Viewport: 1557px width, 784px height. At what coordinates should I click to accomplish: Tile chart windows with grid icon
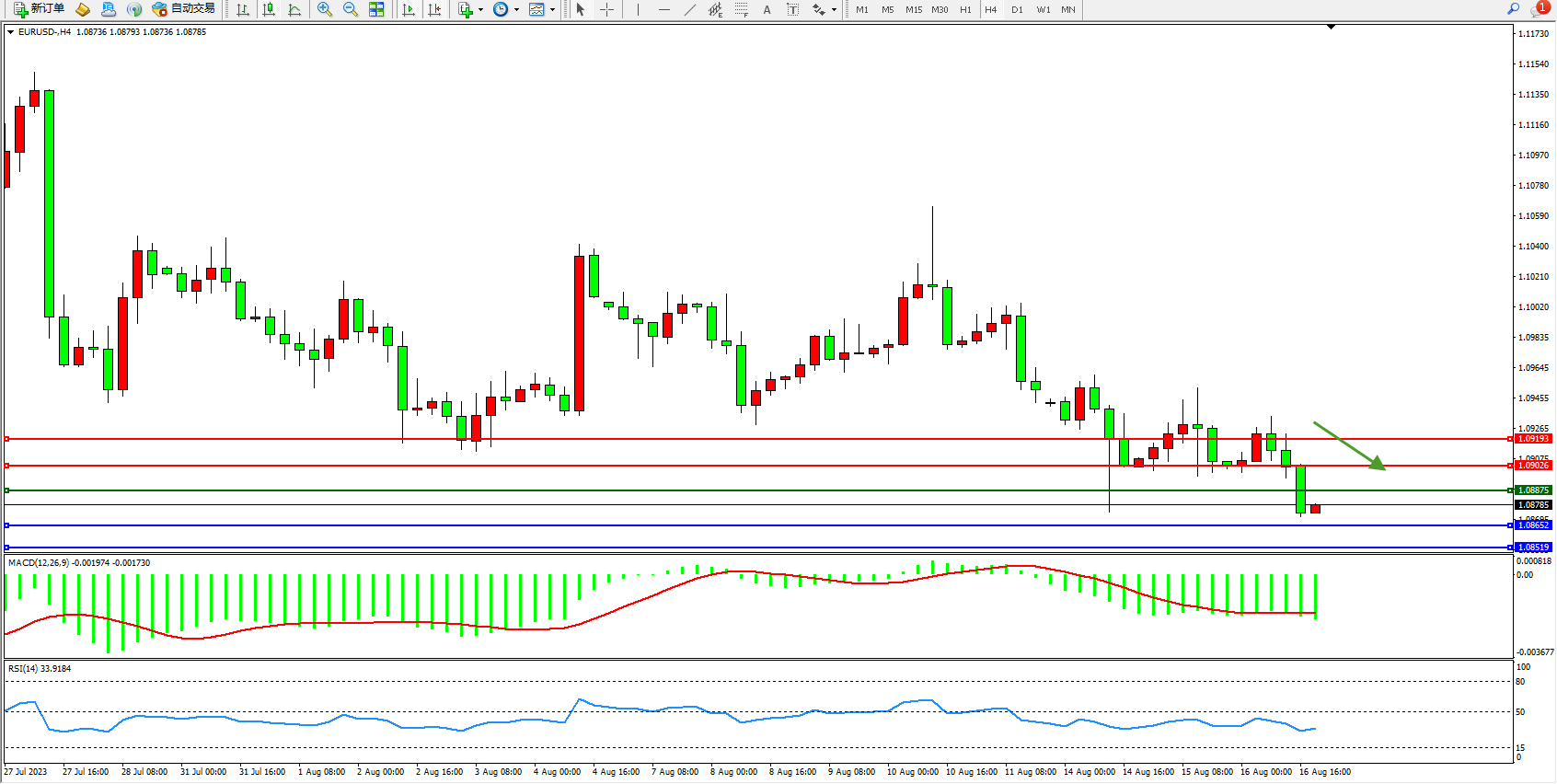click(x=376, y=9)
